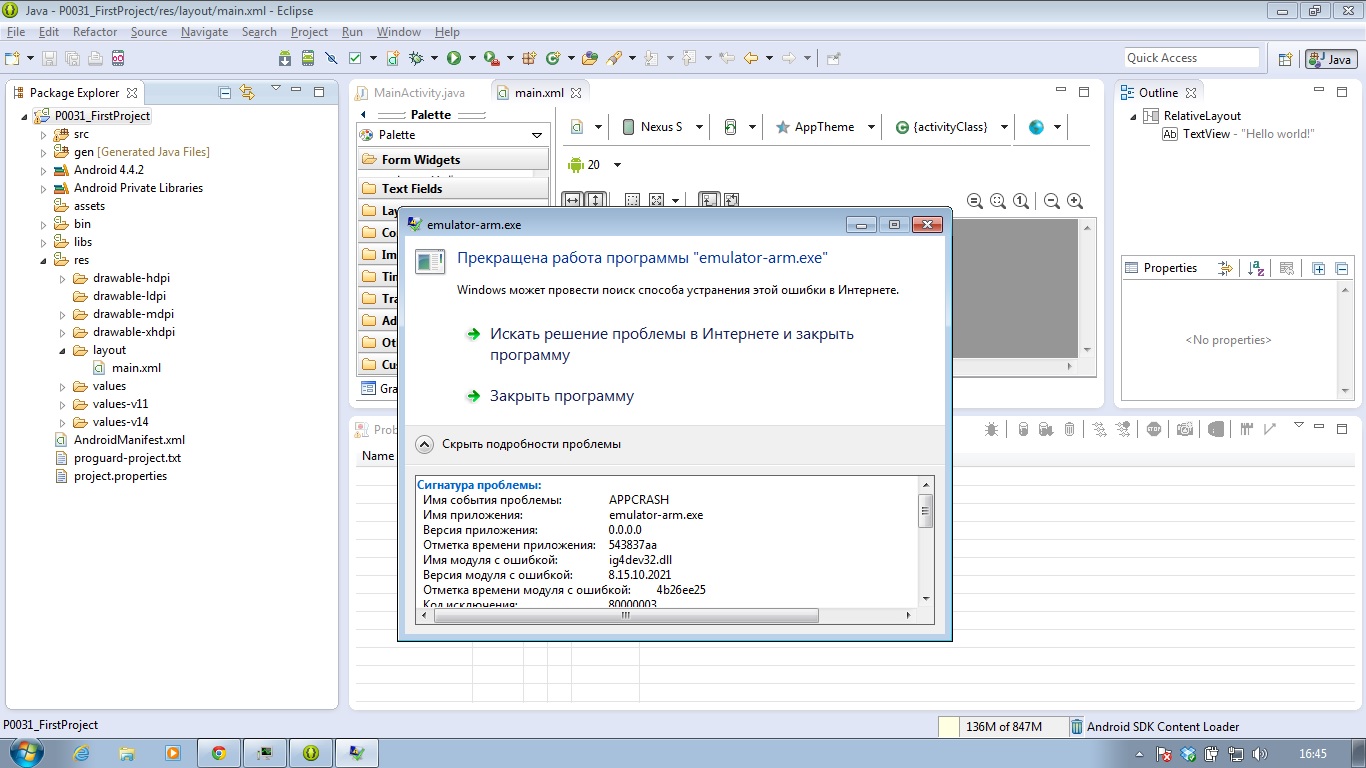1366x768 pixels.
Task: Toggle the zoom-to-fit layout button
Action: tap(998, 200)
